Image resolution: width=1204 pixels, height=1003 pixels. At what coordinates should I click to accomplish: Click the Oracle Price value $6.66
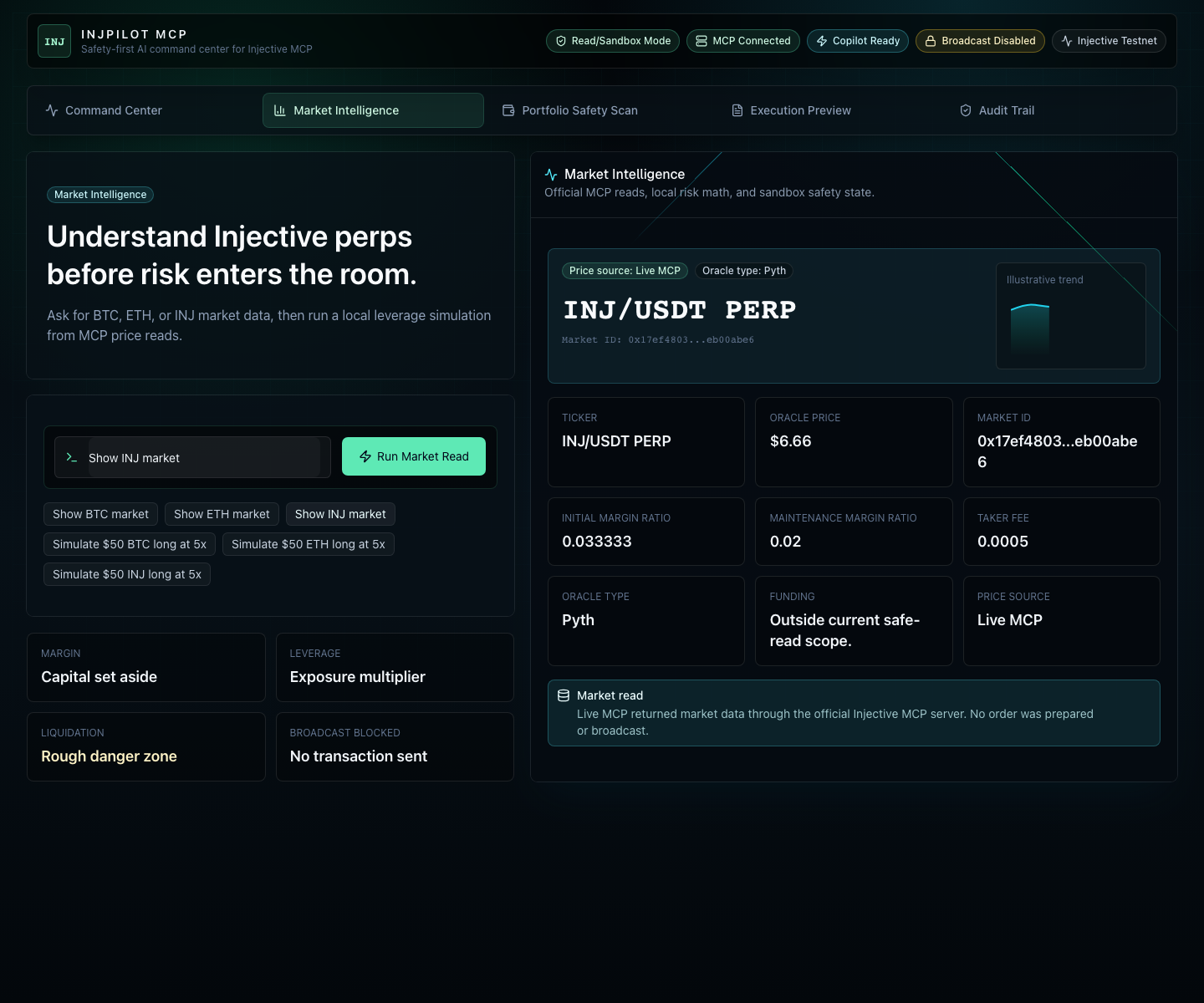click(791, 441)
